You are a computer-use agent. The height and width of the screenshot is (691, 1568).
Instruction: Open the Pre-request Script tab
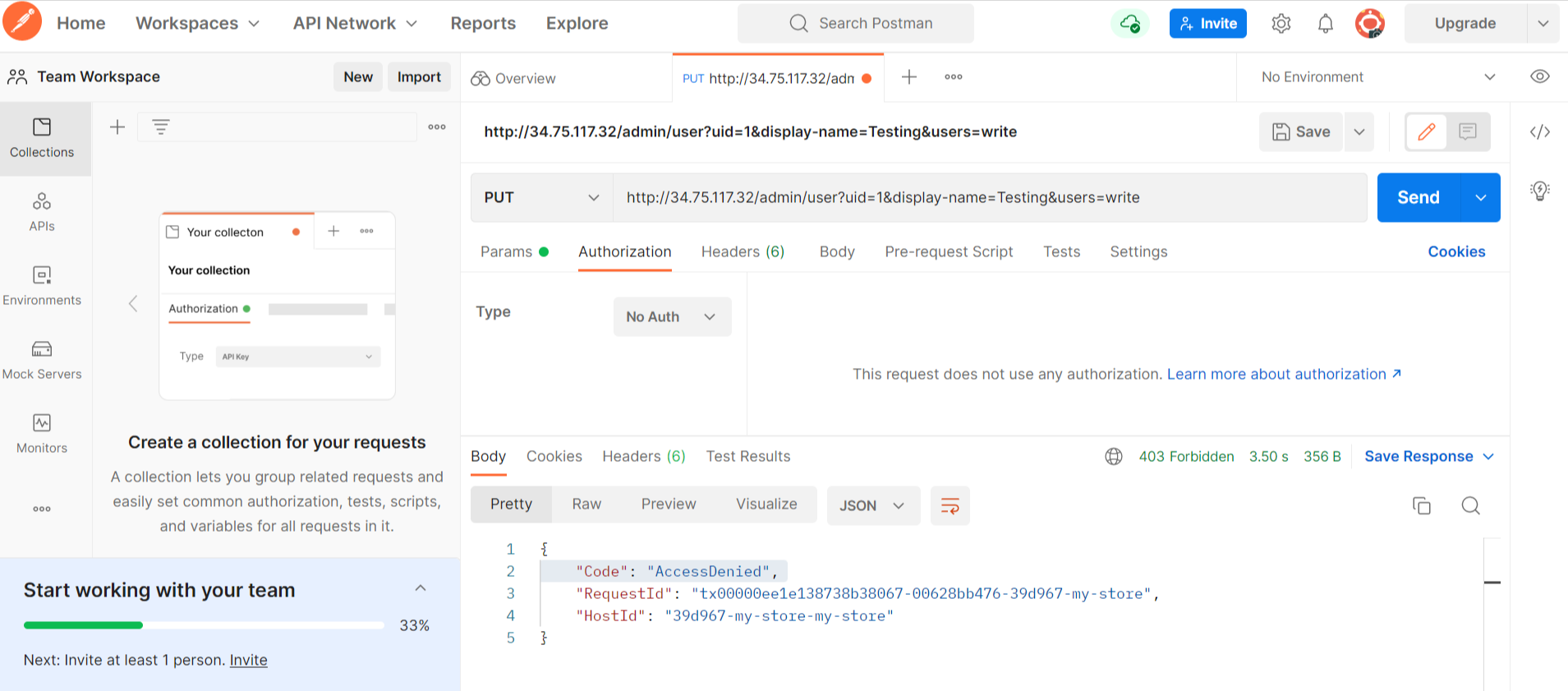pos(949,251)
